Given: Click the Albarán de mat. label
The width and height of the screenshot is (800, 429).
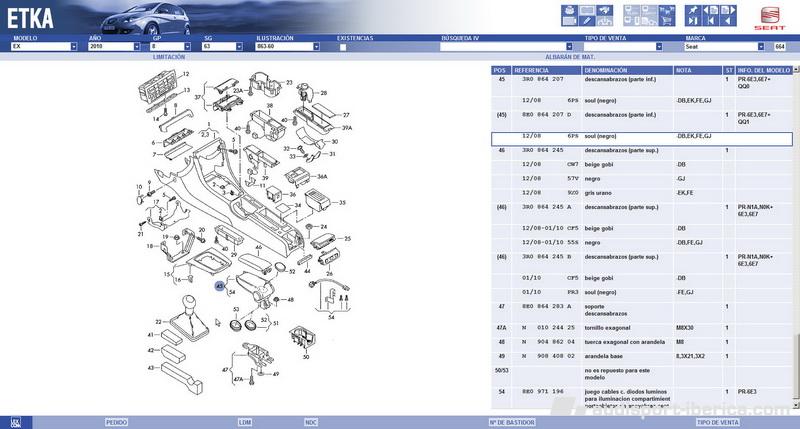Looking at the screenshot, I should (564, 57).
